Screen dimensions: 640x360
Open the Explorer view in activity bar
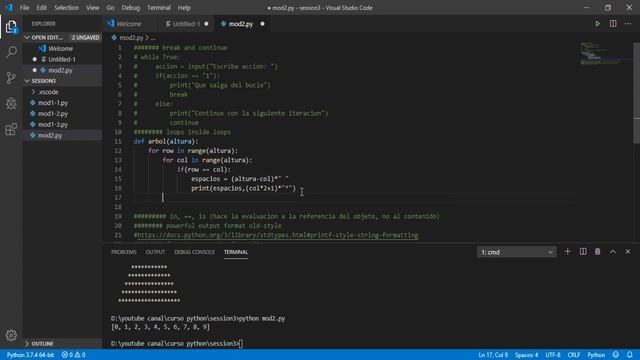(11, 27)
